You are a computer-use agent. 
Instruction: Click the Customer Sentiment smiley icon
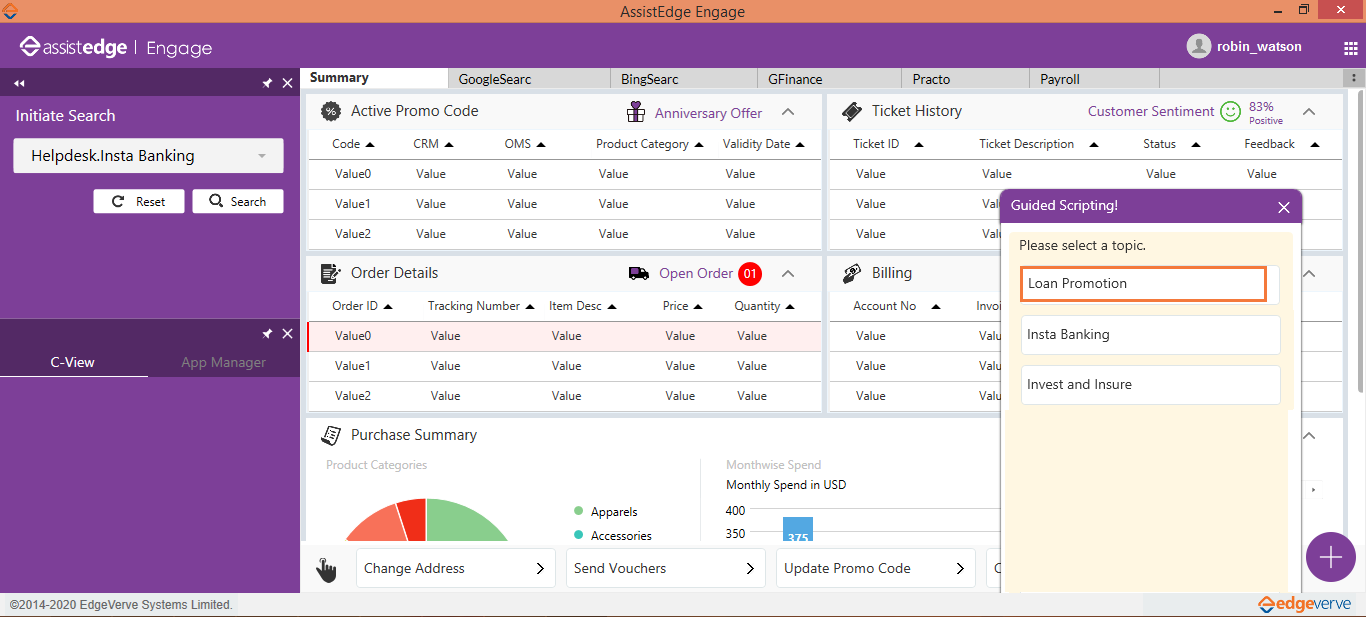coord(1231,111)
